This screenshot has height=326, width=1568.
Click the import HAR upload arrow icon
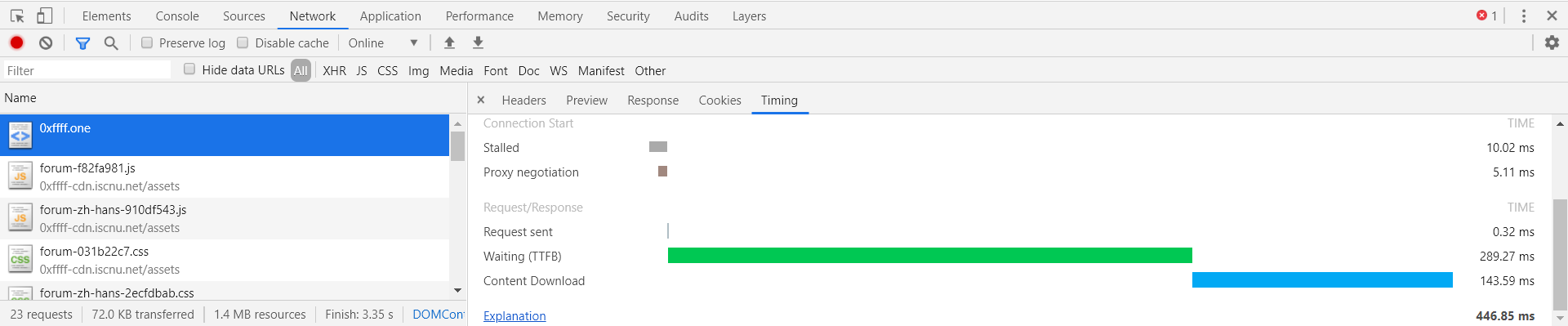click(449, 42)
